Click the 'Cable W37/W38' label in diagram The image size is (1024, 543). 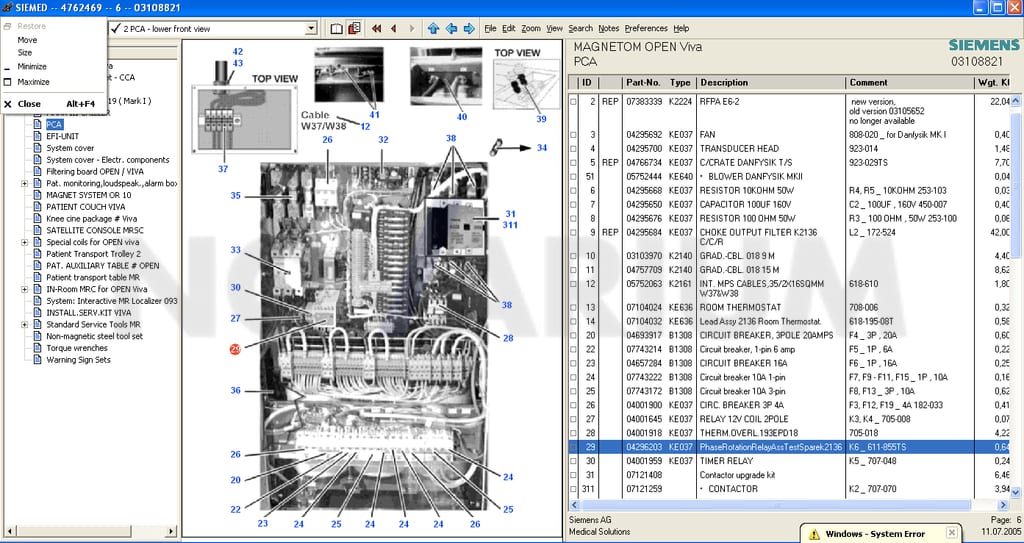click(324, 120)
